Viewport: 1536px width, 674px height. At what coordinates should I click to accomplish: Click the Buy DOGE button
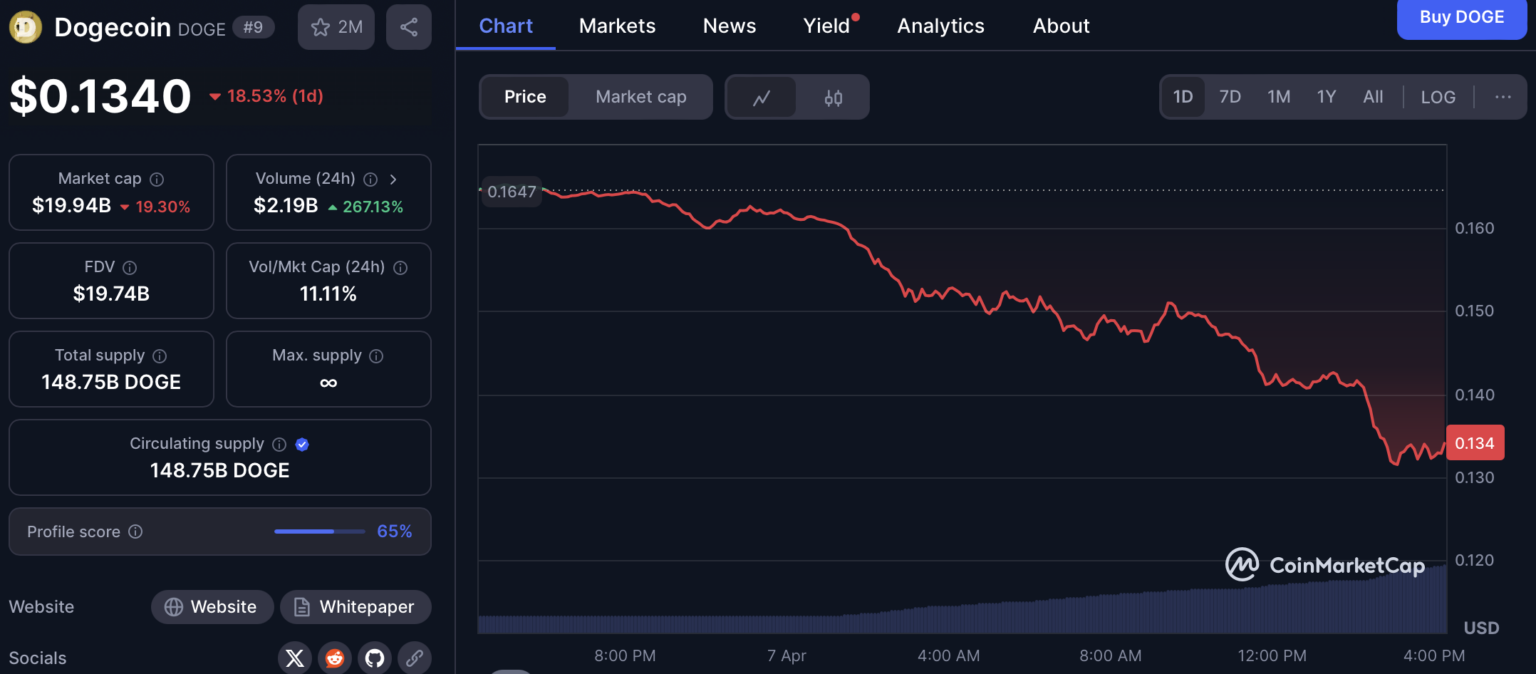[1461, 18]
